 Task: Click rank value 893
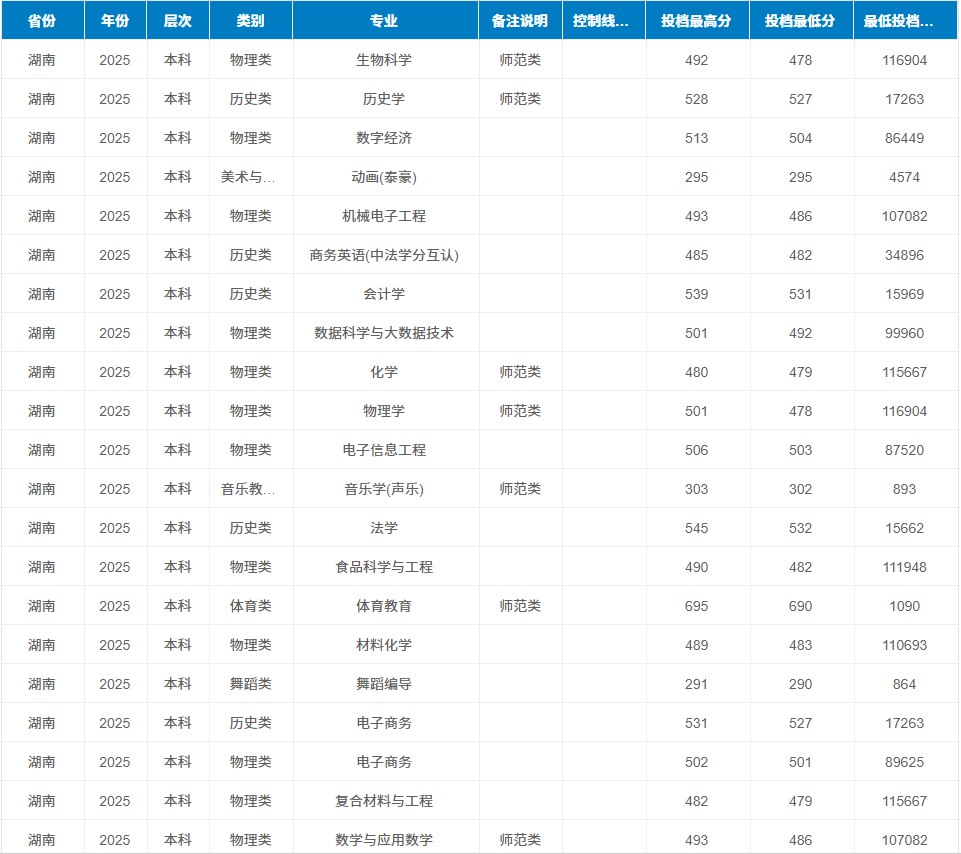(905, 489)
